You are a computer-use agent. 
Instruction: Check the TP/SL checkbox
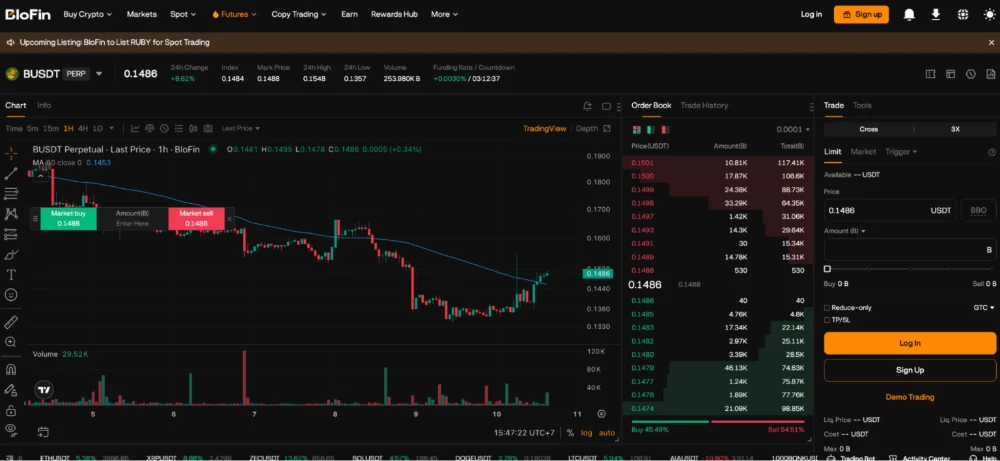pyautogui.click(x=827, y=320)
